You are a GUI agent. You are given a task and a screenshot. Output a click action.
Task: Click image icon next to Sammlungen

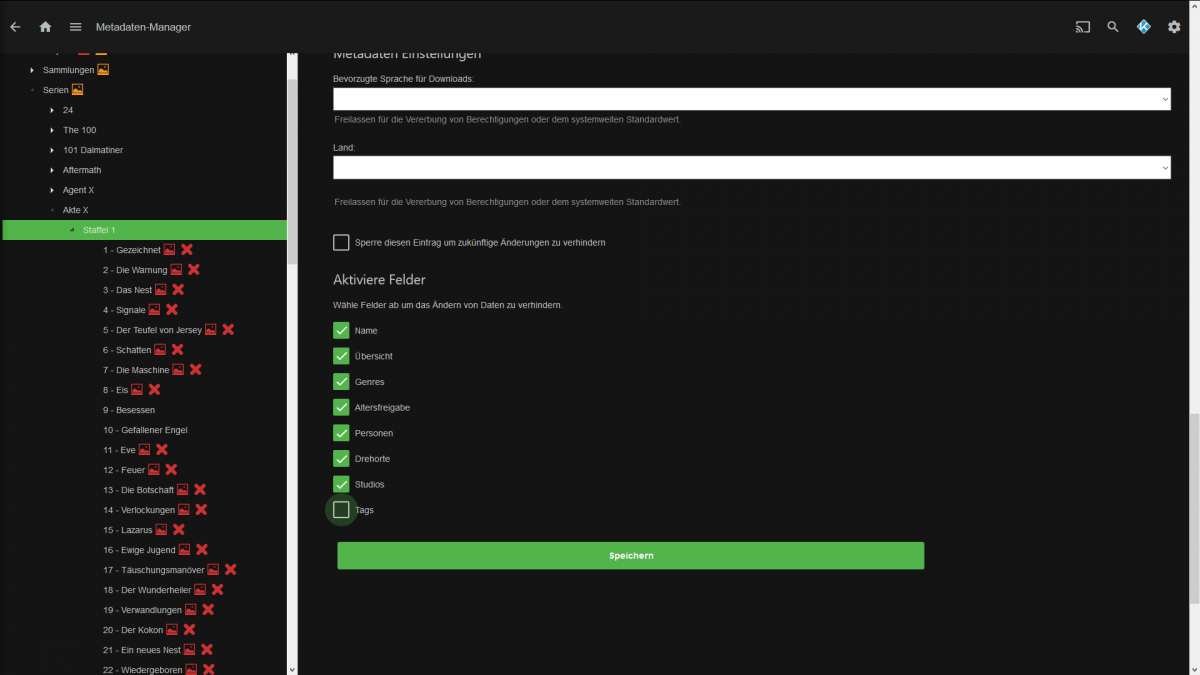click(103, 70)
